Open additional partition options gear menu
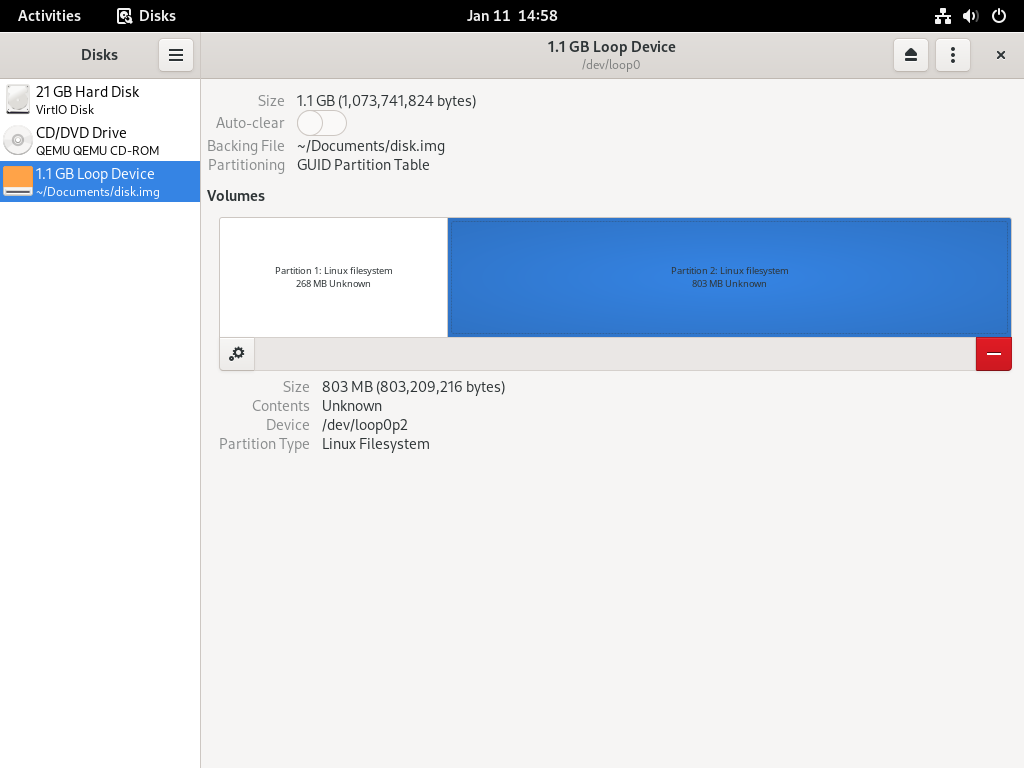Screen dimensions: 1024x768 (x=237, y=354)
